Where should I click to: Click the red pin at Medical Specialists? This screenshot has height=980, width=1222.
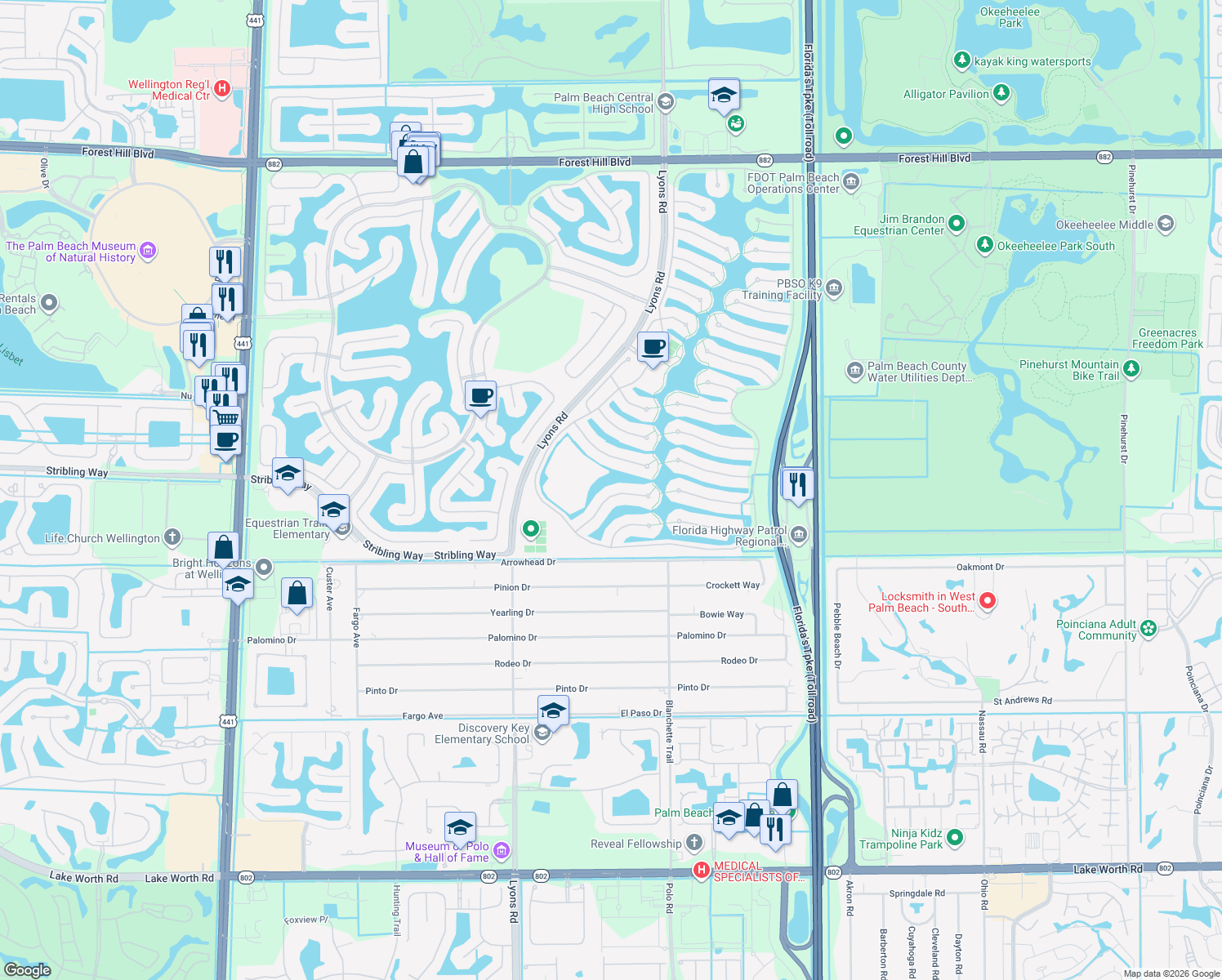pyautogui.click(x=702, y=869)
